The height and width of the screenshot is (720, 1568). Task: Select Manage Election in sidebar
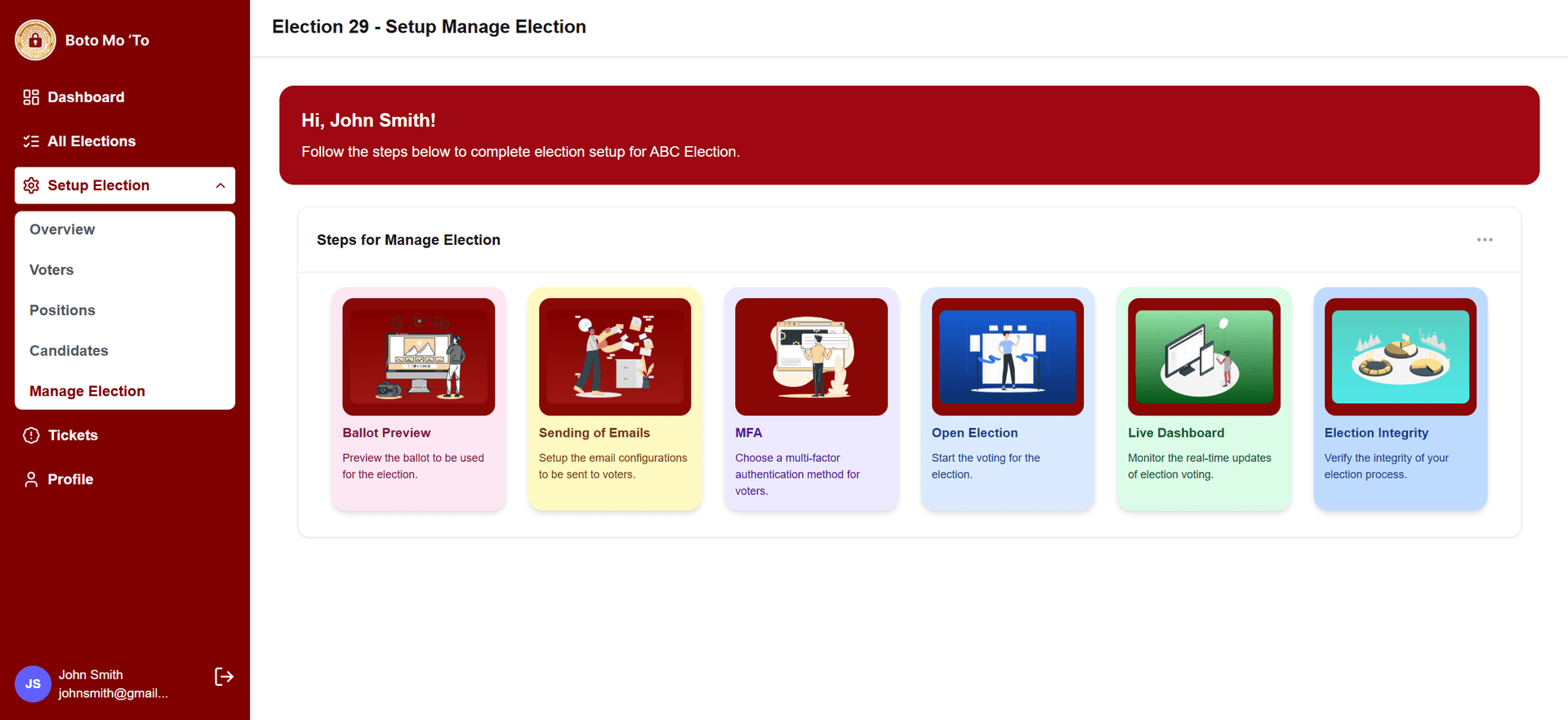[87, 391]
